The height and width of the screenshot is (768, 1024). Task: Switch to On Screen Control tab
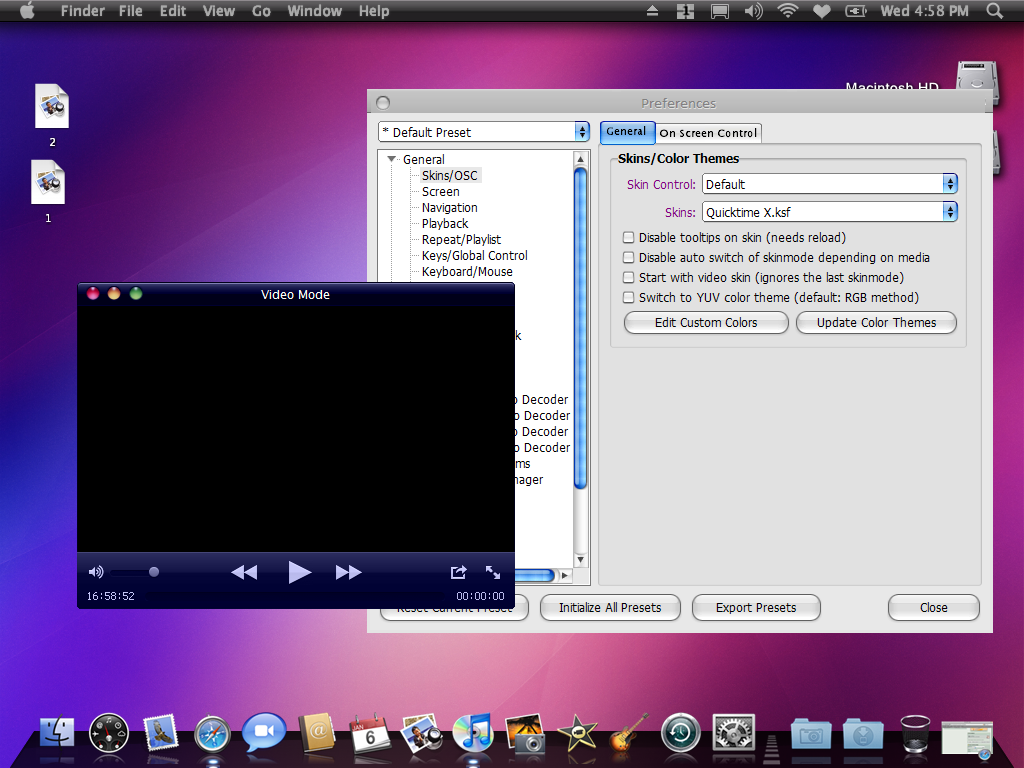[708, 133]
